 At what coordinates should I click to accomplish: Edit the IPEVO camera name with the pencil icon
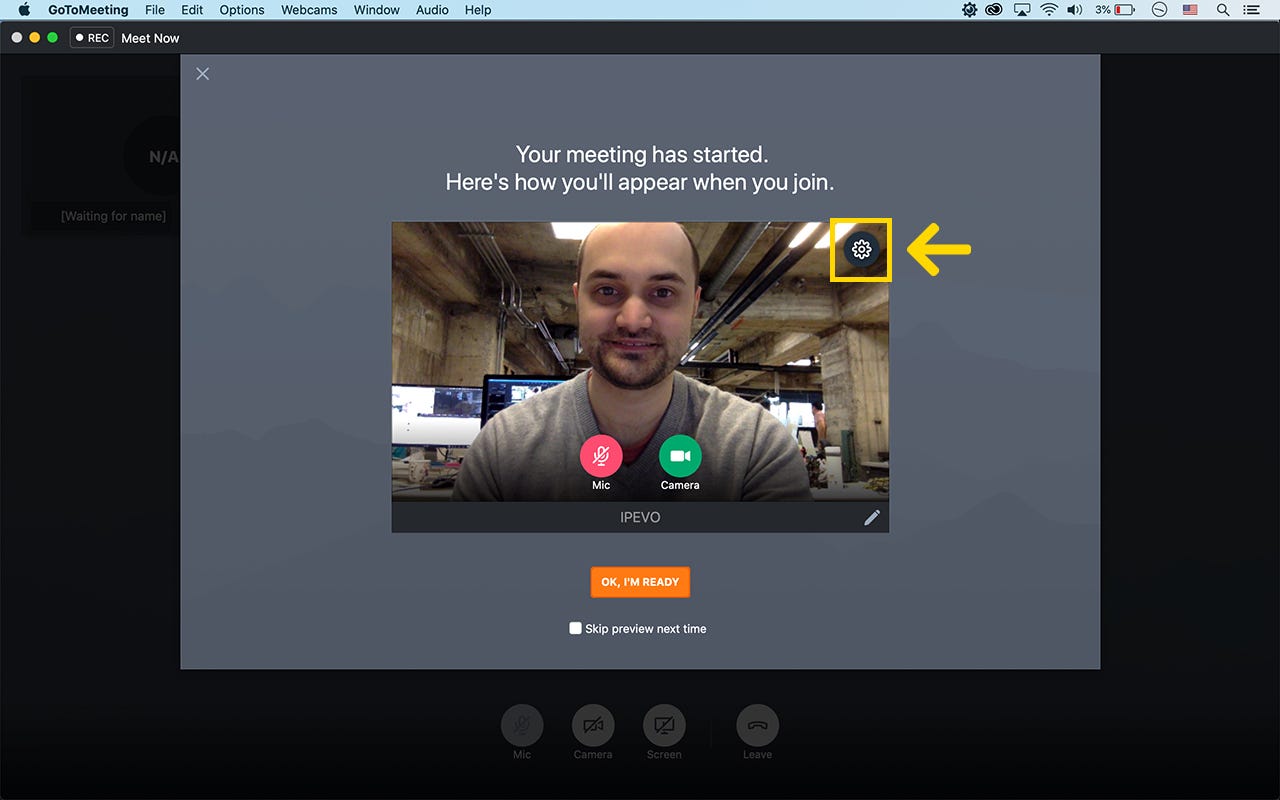coord(872,517)
